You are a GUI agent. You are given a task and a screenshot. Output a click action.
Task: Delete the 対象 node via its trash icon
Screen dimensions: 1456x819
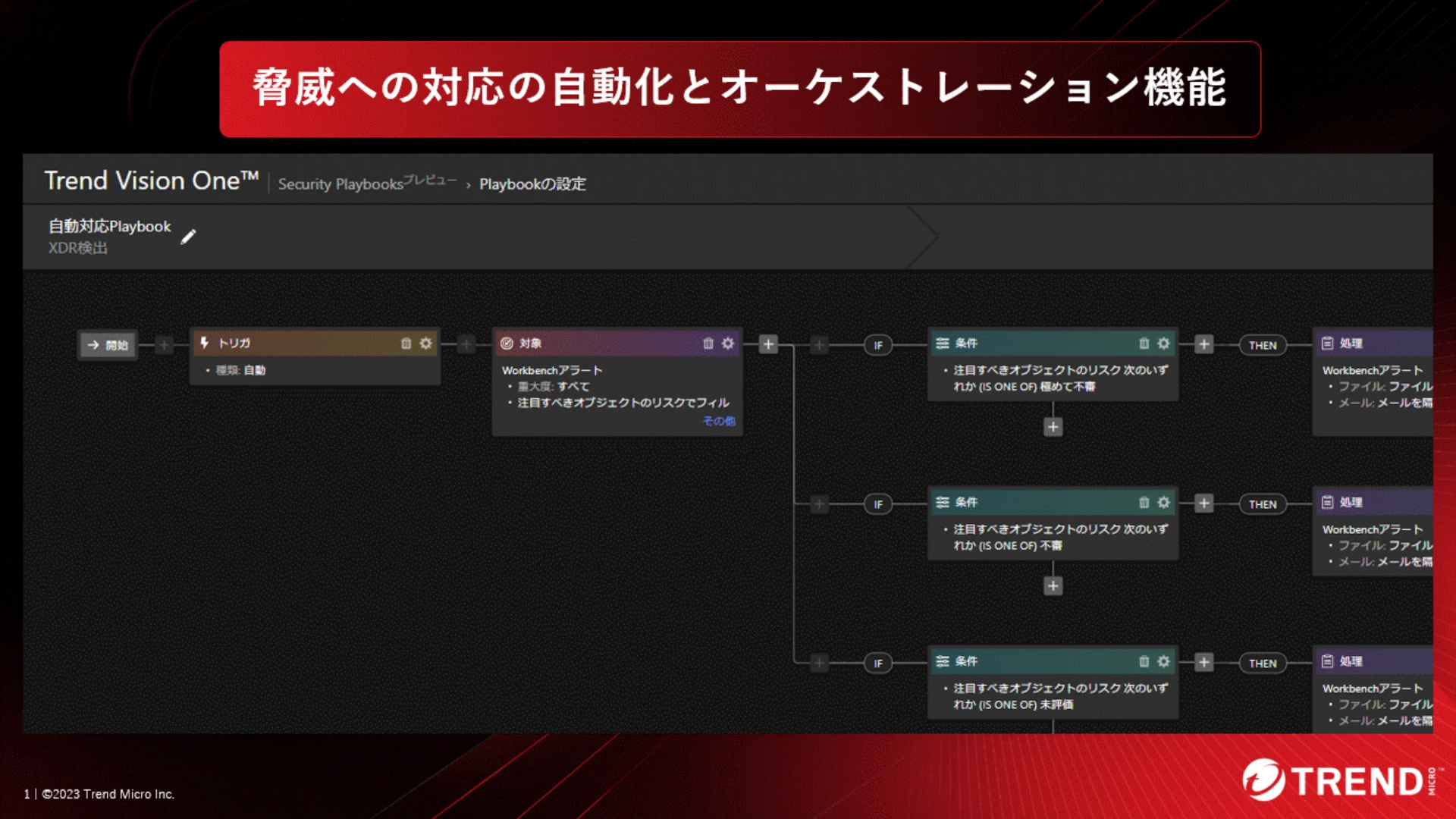pos(708,344)
